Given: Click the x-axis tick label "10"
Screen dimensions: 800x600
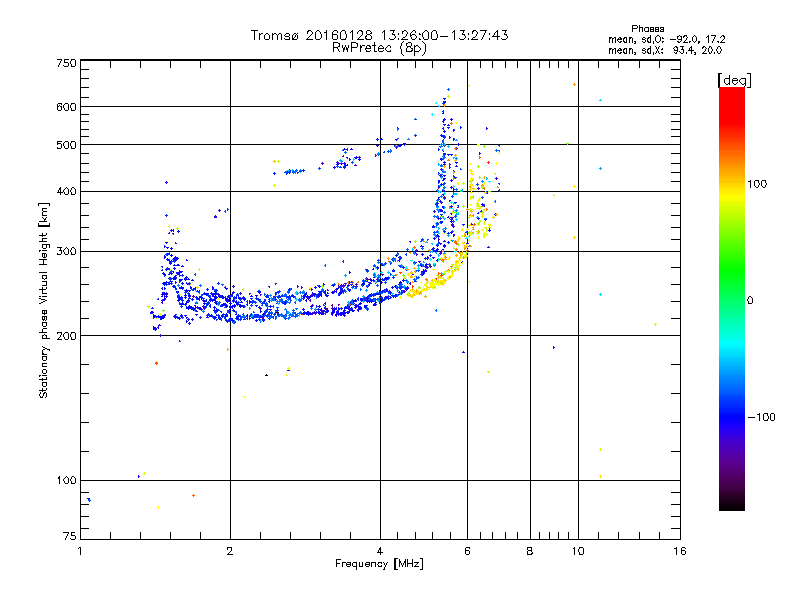Looking at the screenshot, I should coord(578,551).
